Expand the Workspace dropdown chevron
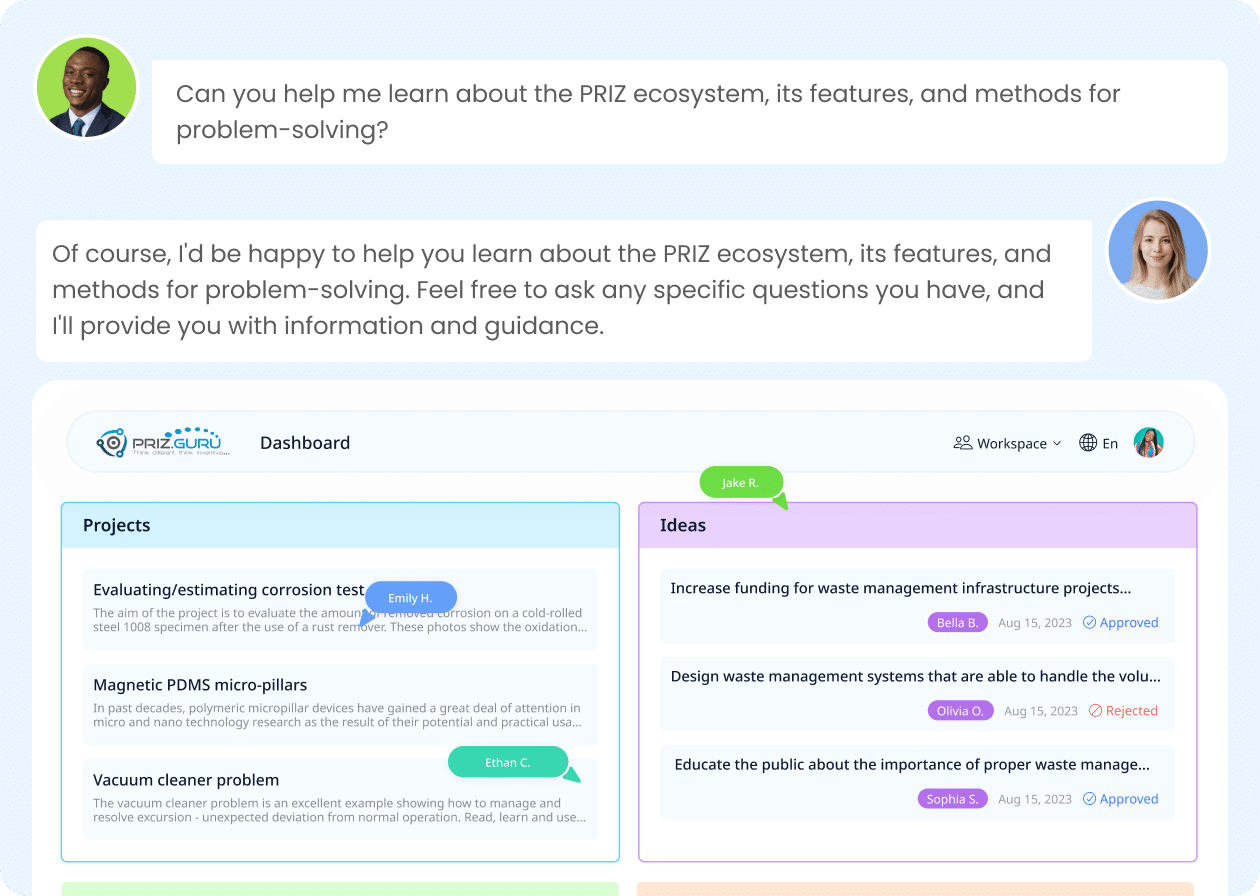 (1057, 444)
